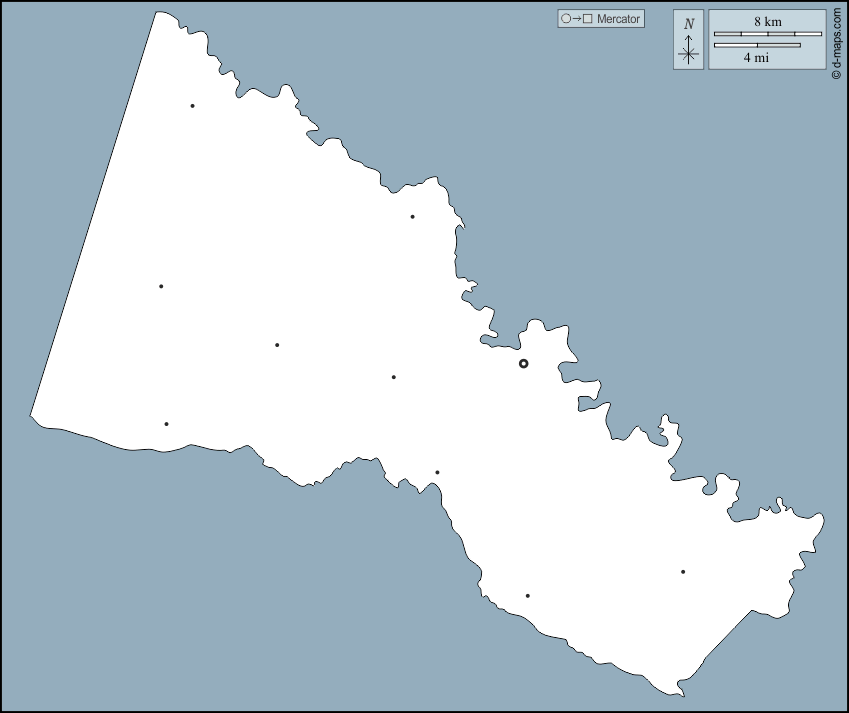Screen dimensions: 849x713
Task: Pick the dot immediately west of the capital ring
Action: (x=394, y=377)
